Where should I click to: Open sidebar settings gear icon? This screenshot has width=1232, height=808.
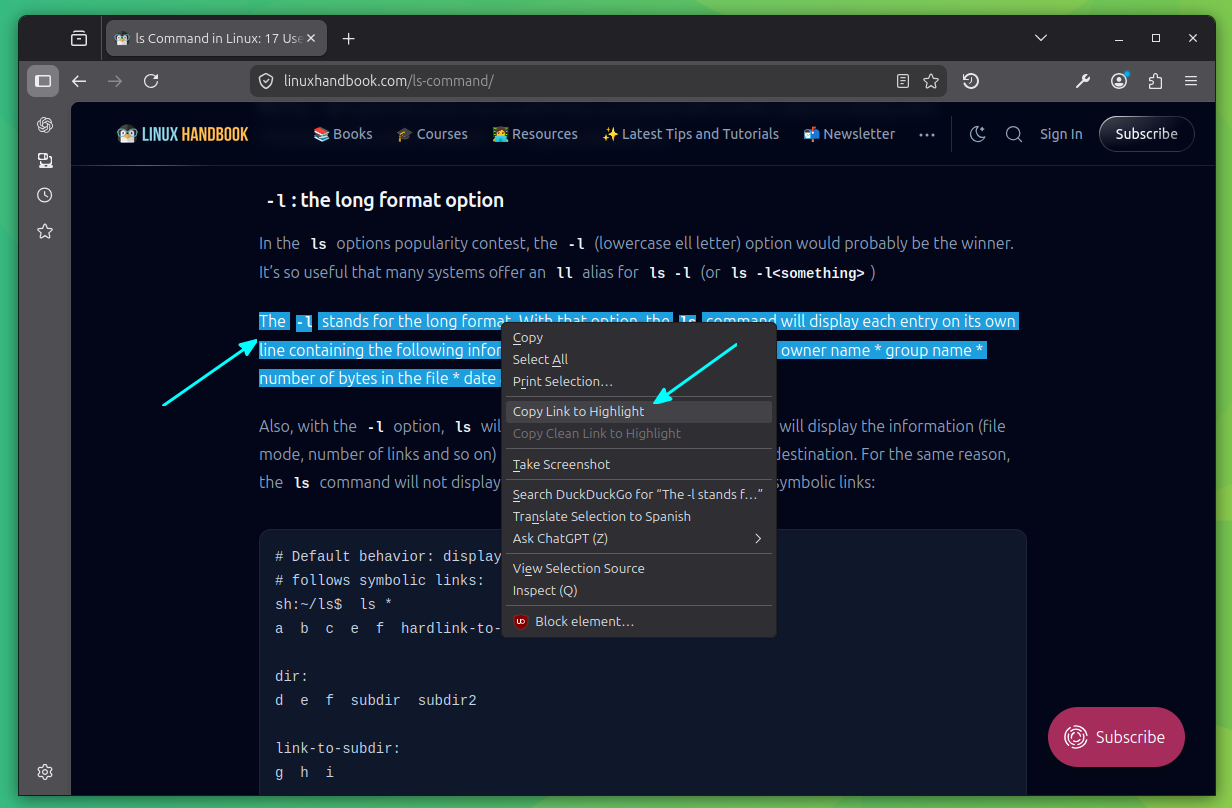tap(45, 772)
